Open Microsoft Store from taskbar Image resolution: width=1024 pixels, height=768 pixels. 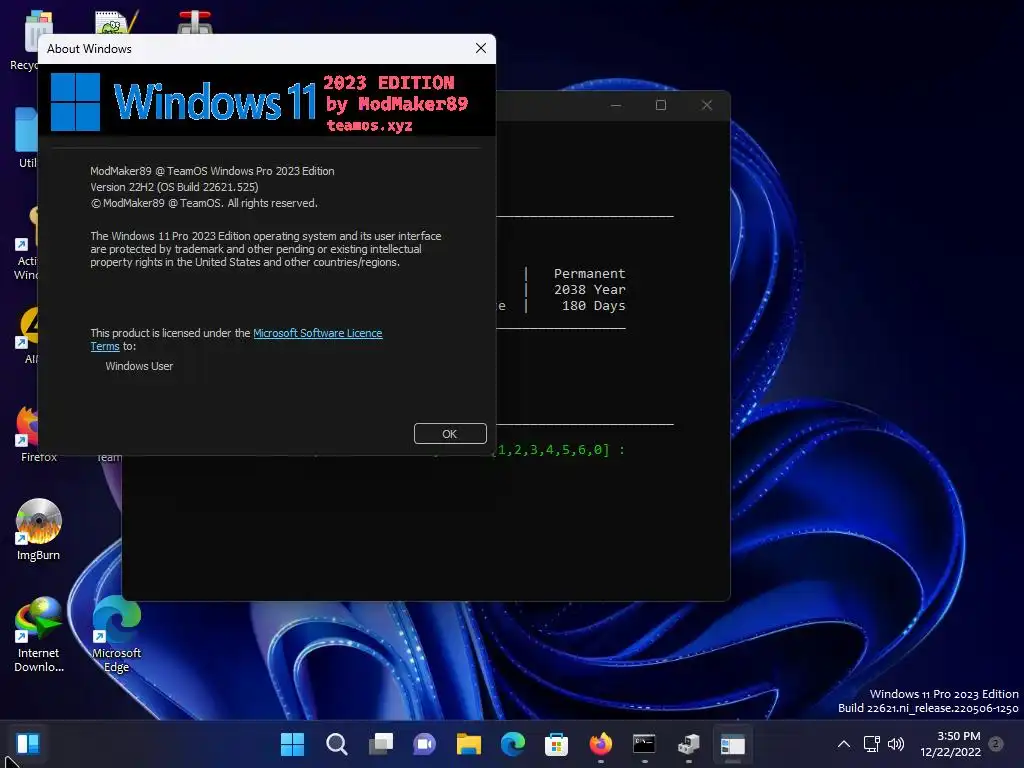[x=556, y=744]
